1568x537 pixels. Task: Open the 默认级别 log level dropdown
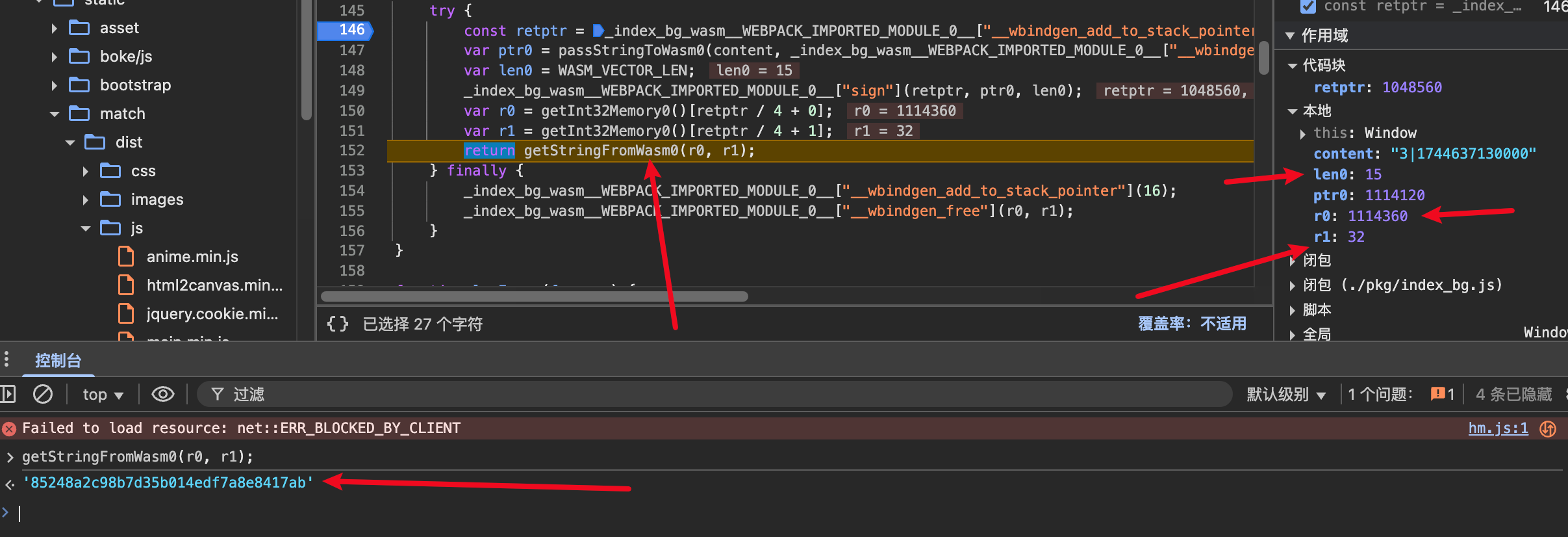pos(1285,394)
